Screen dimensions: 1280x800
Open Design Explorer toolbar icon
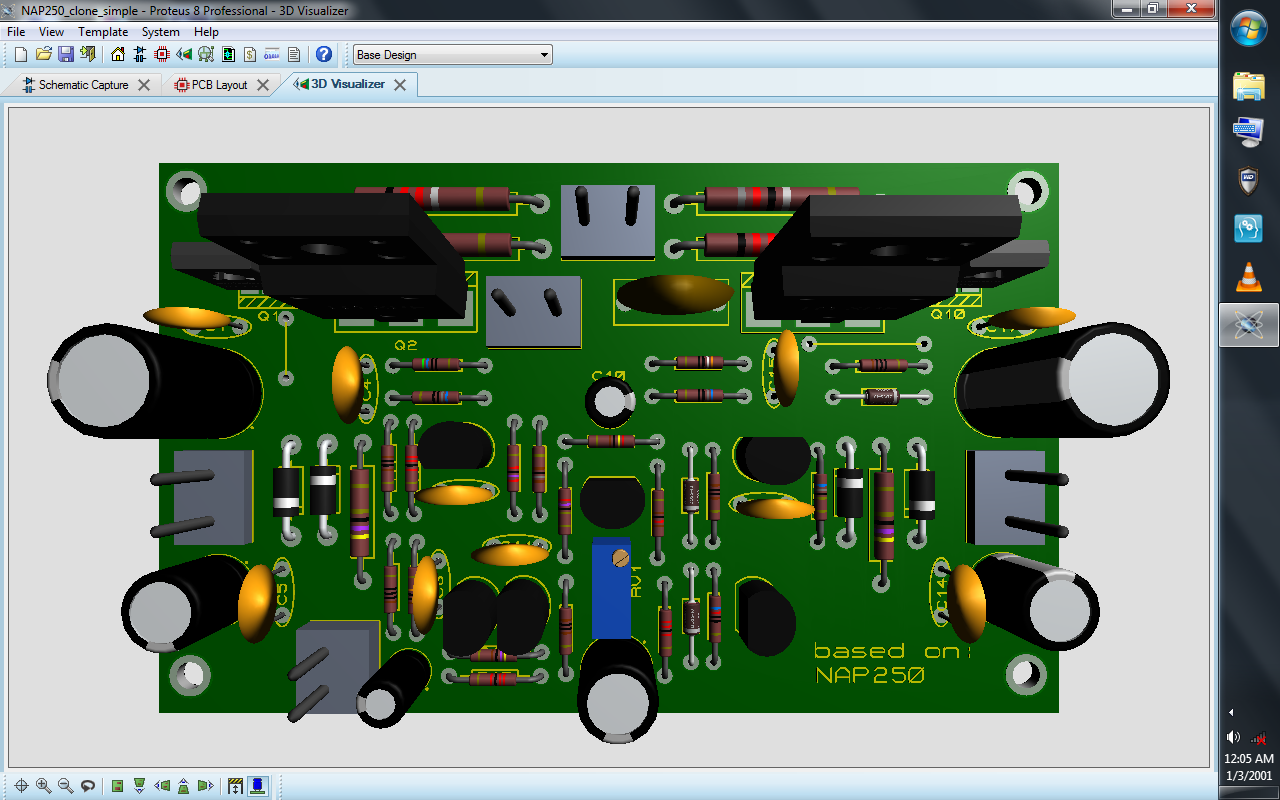[228, 54]
